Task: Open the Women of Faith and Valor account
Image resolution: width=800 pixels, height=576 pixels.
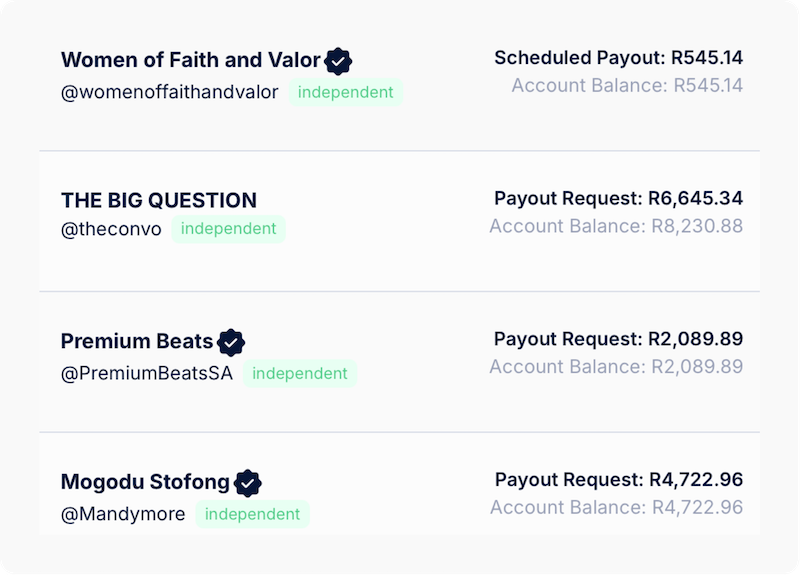Action: pyautogui.click(x=190, y=60)
